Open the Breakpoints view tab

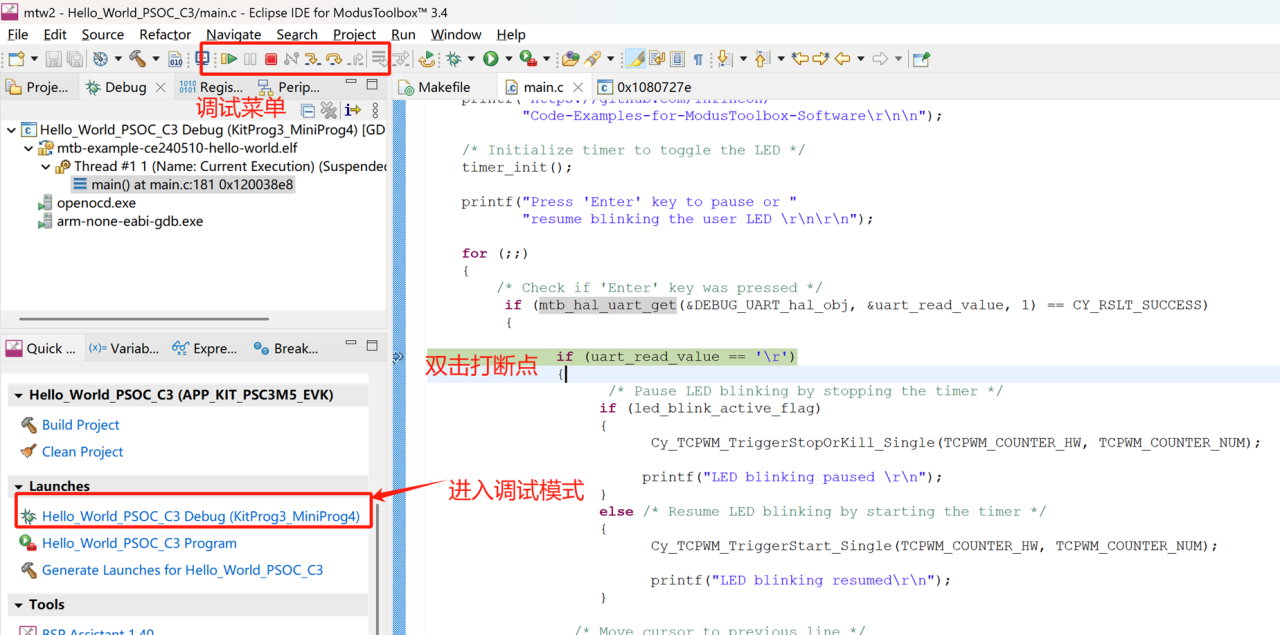pos(286,348)
